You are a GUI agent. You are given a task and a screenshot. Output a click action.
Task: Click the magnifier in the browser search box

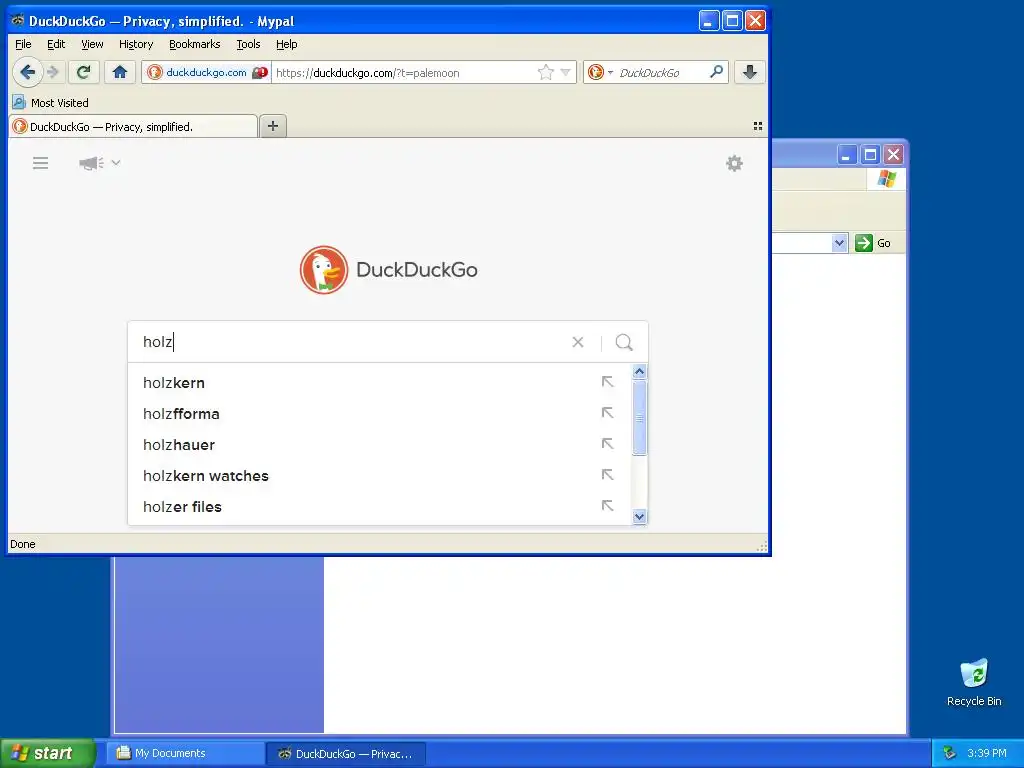point(716,72)
